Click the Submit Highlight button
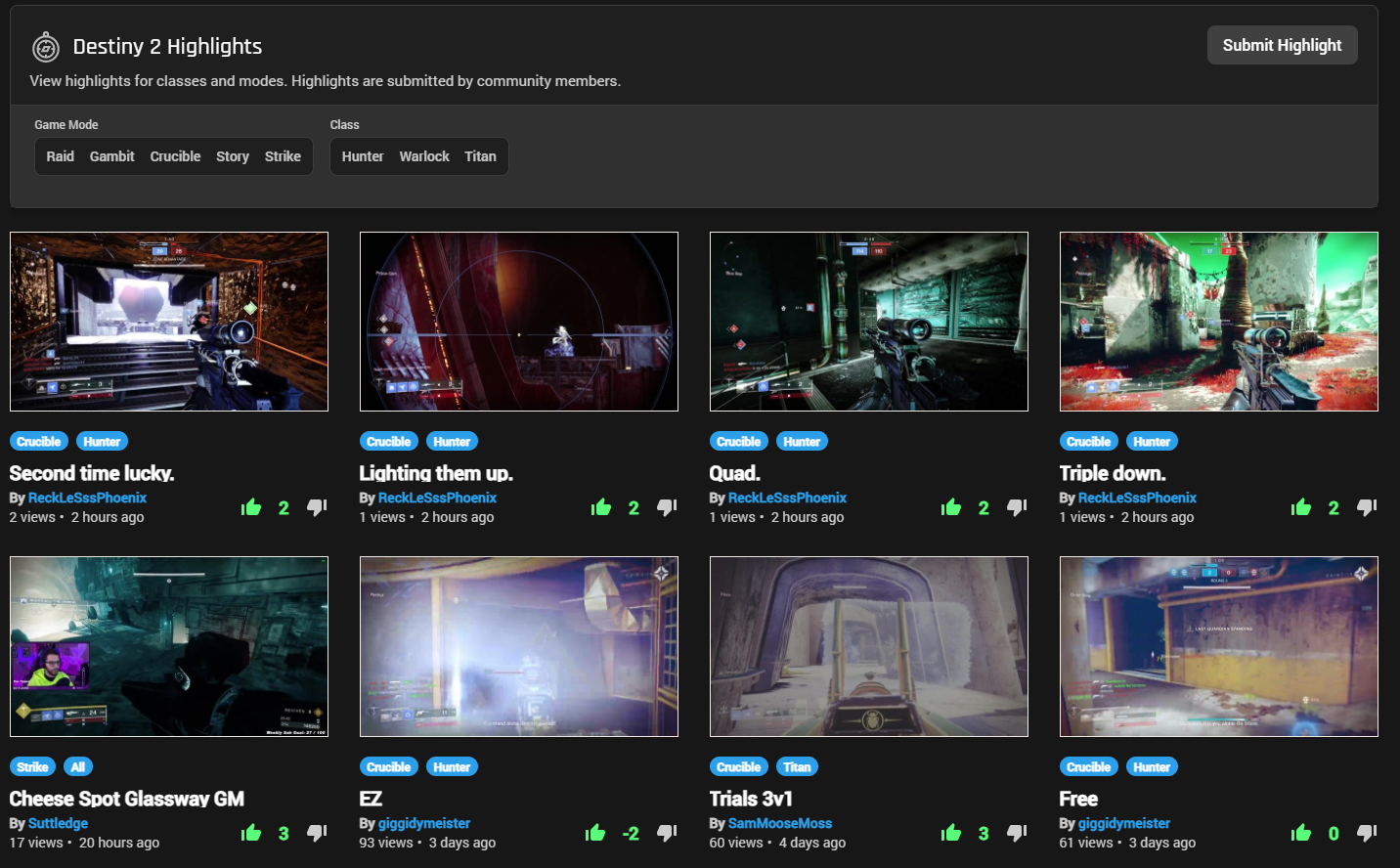The height and width of the screenshot is (868, 1400). tap(1282, 45)
